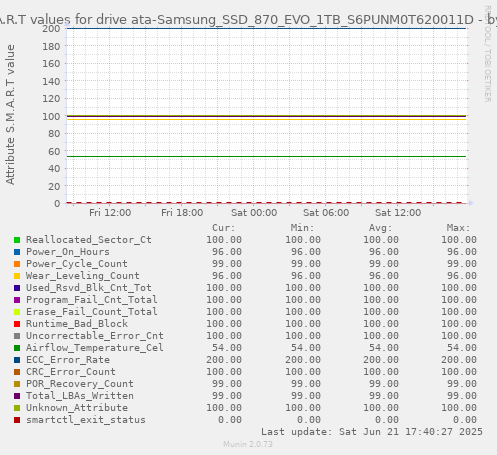Click the Uncorrectable_Error_Cnt gray swatch
This screenshot has height=455, width=497.
[x=17, y=336]
